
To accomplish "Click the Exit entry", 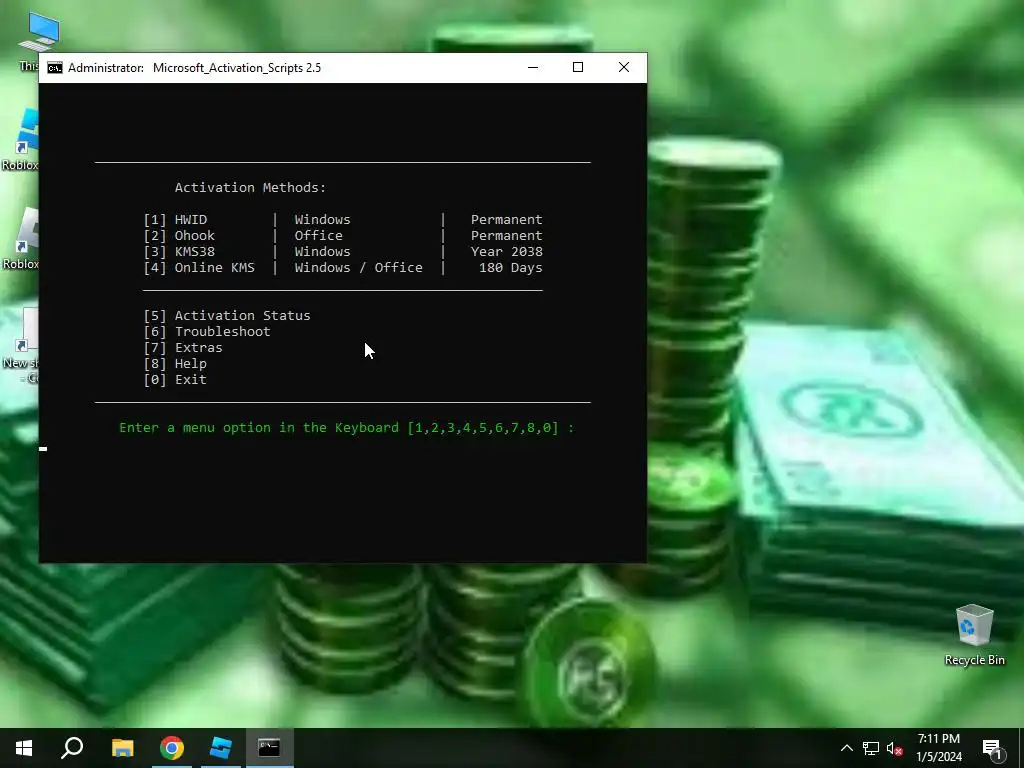I will [175, 379].
